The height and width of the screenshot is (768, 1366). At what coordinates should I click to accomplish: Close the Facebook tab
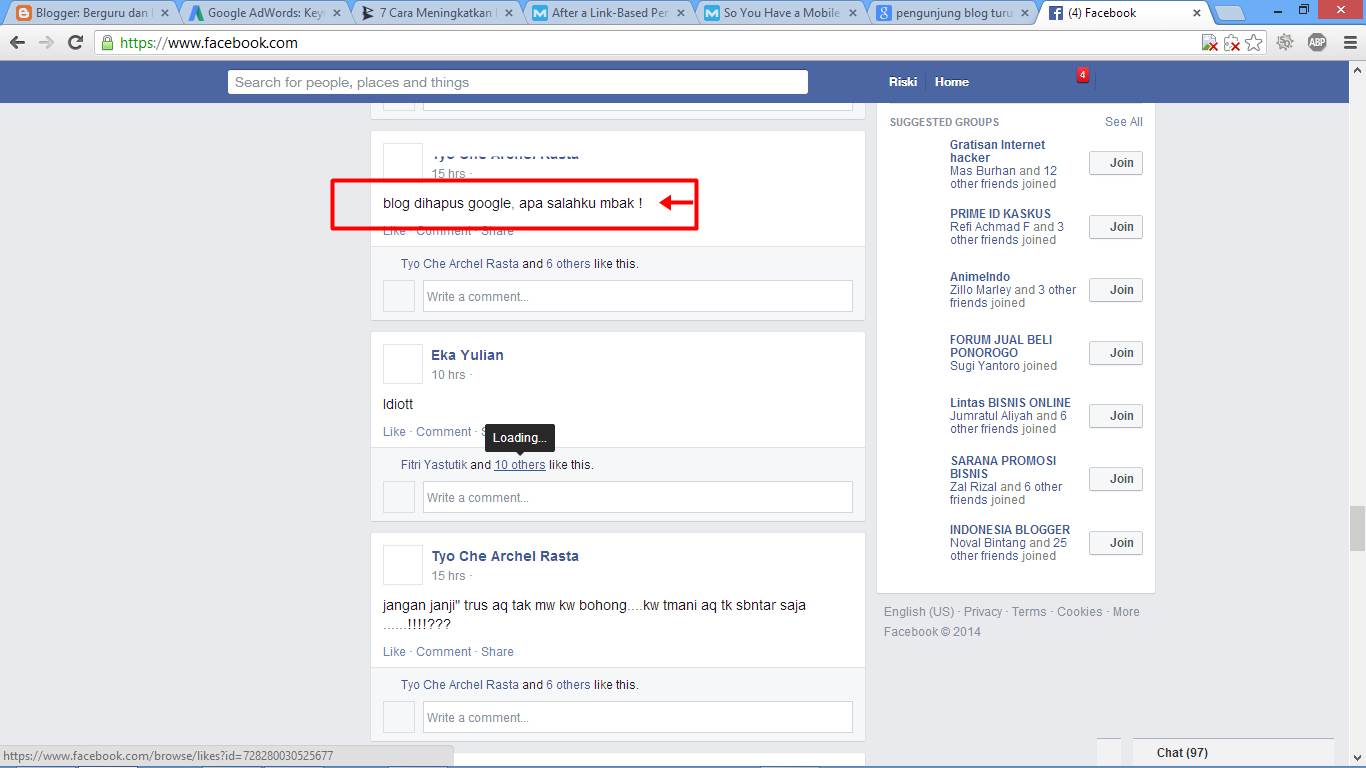1197,13
